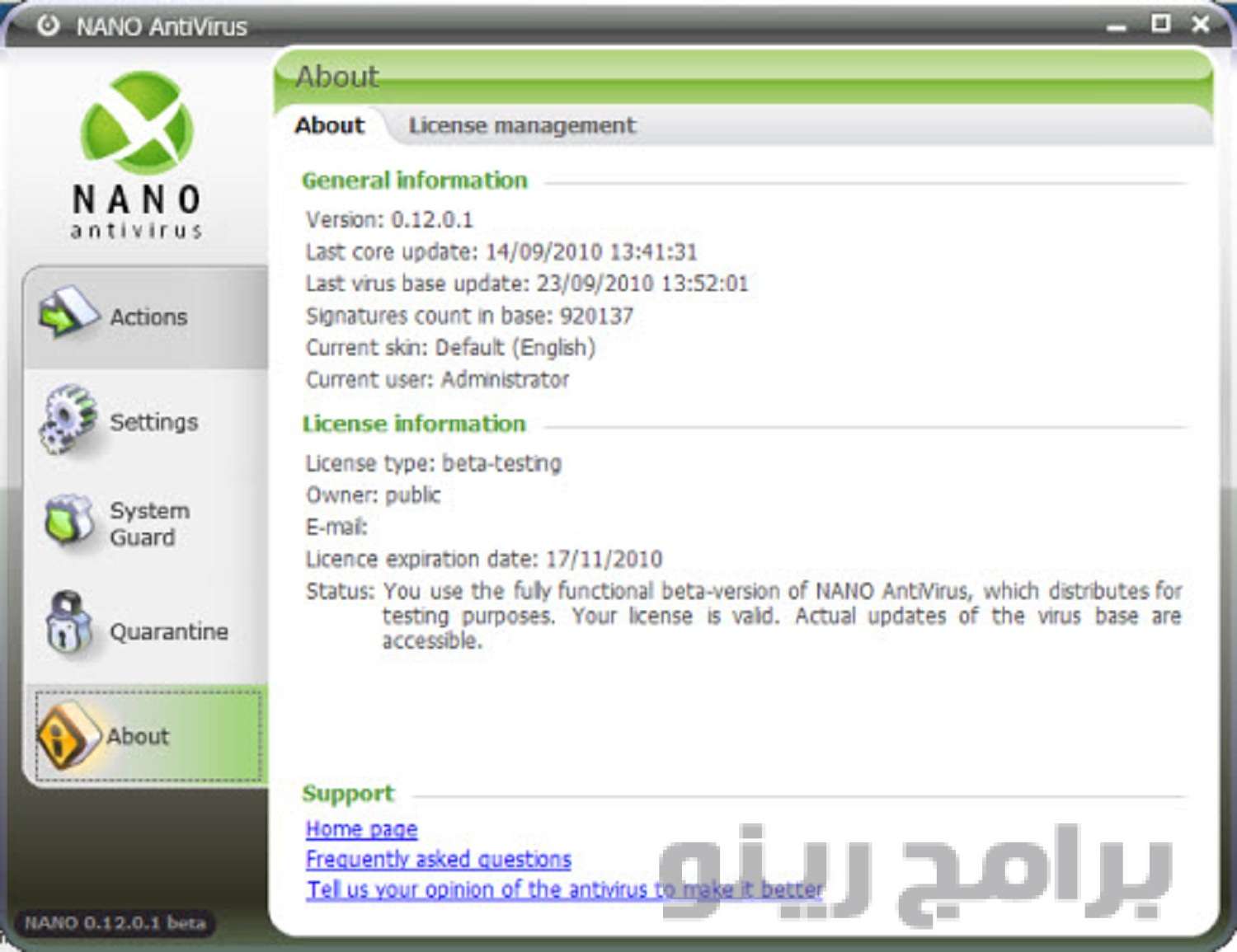This screenshot has width=1237, height=952.
Task: Click the NANO antivirus green logo
Action: (137, 122)
